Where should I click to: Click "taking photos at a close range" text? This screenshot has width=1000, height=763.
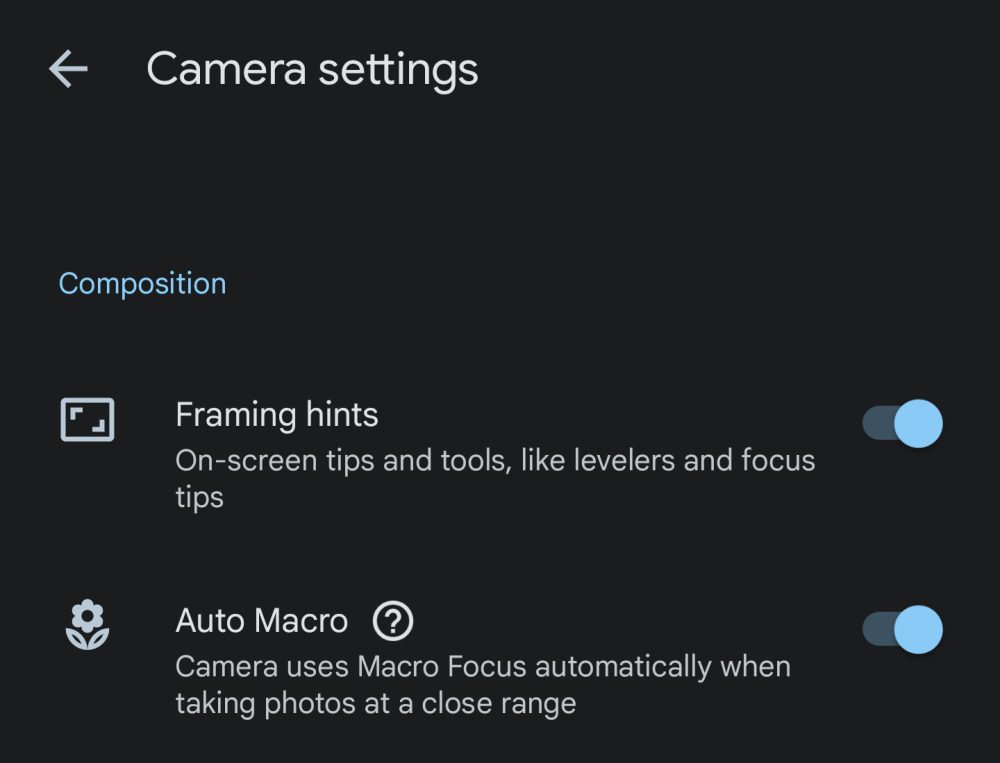click(x=375, y=703)
